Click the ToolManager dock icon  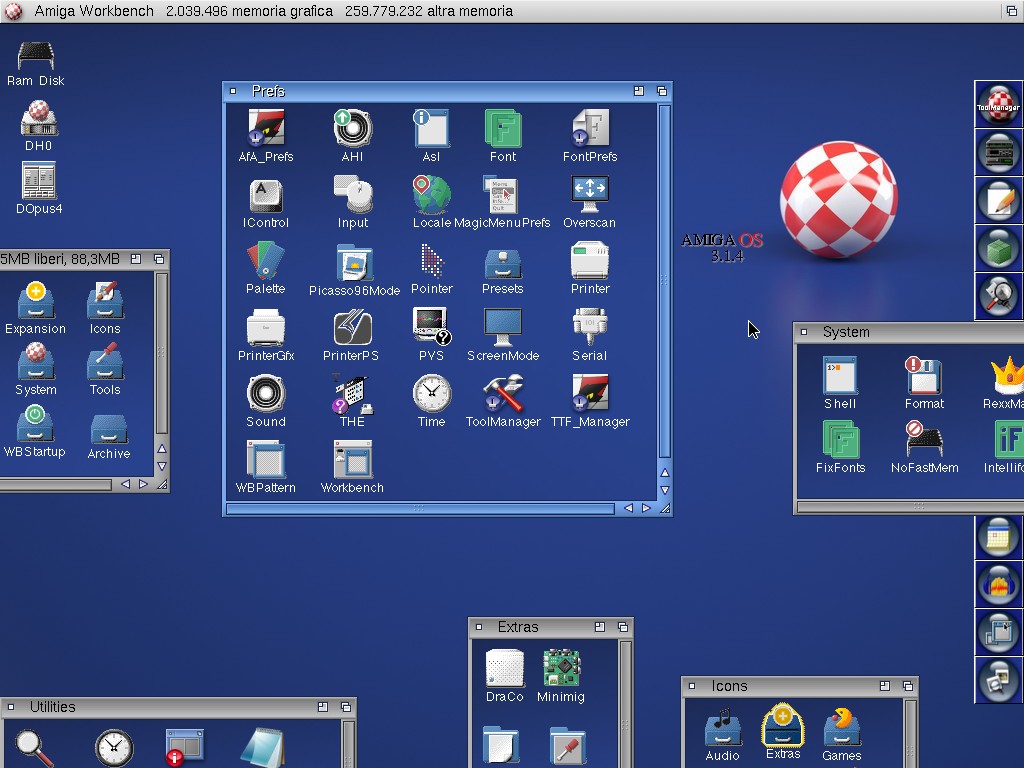(x=998, y=104)
